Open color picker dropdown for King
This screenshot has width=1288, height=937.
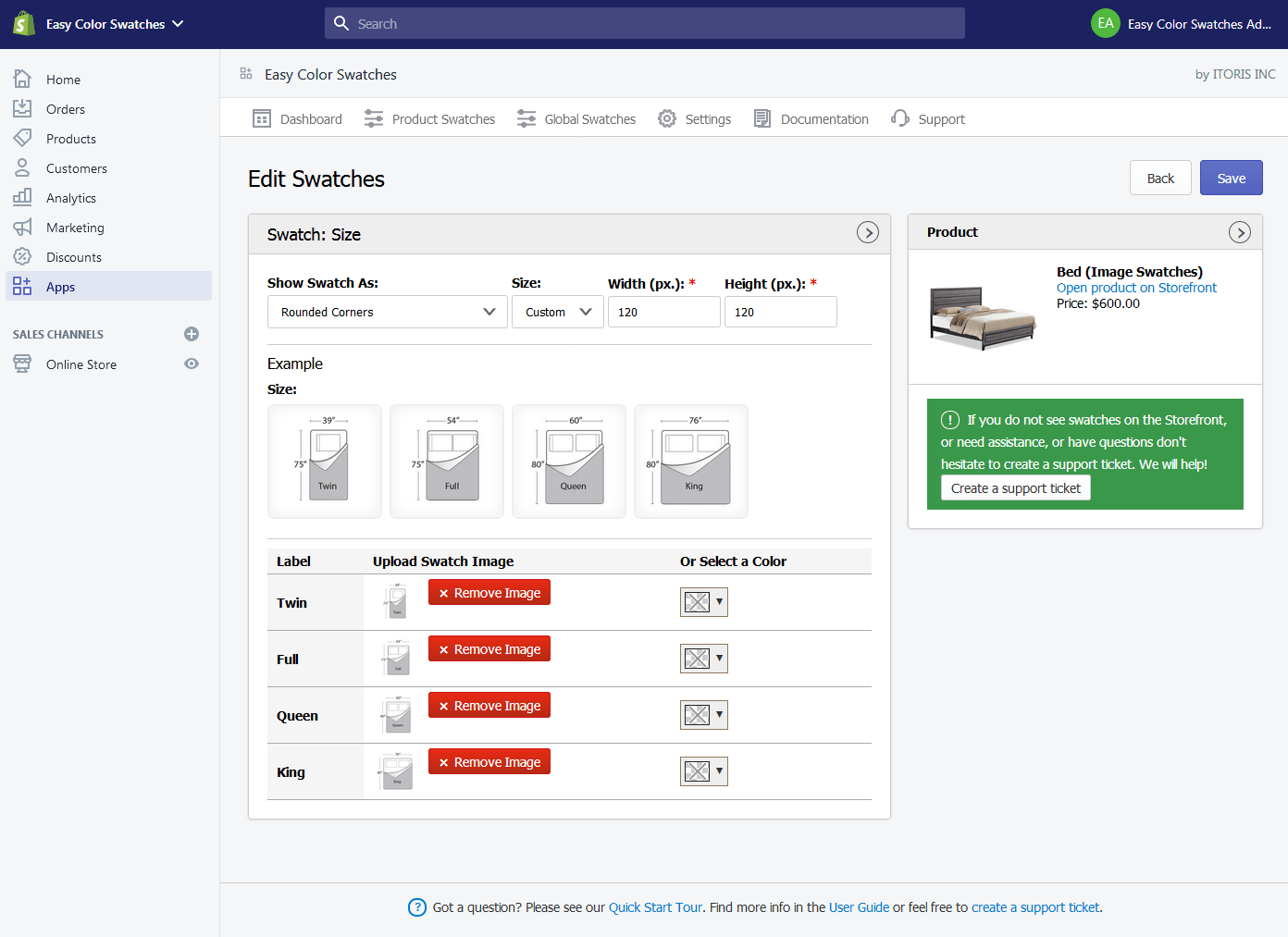coord(704,771)
